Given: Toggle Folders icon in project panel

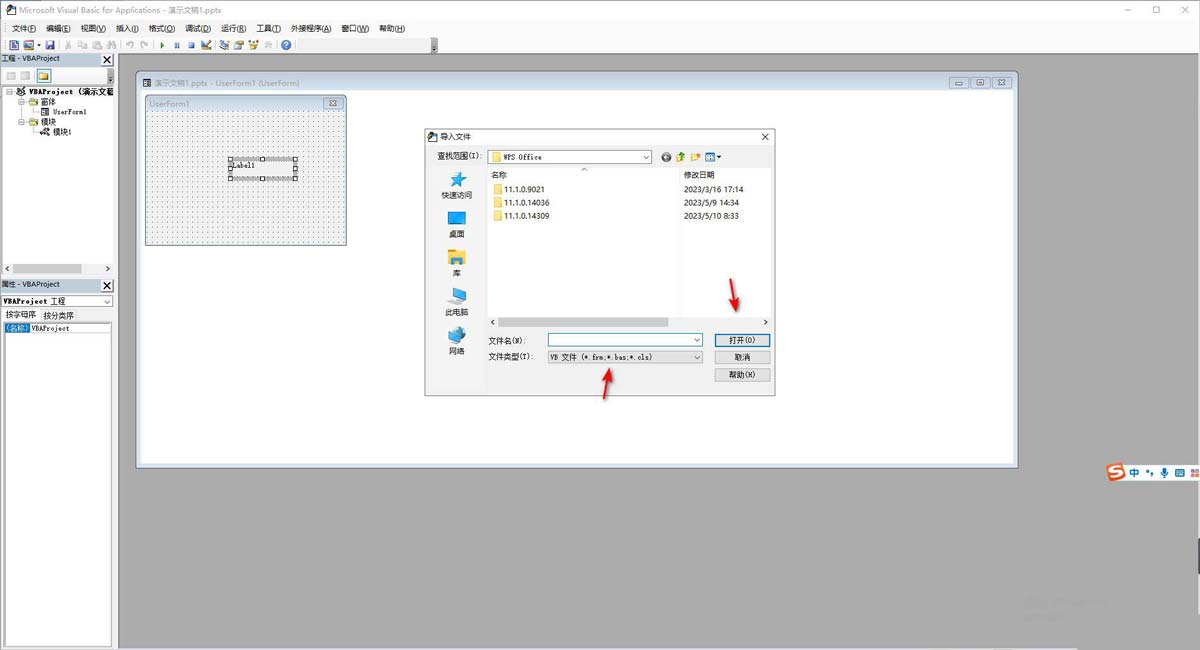Looking at the screenshot, I should pyautogui.click(x=44, y=76).
